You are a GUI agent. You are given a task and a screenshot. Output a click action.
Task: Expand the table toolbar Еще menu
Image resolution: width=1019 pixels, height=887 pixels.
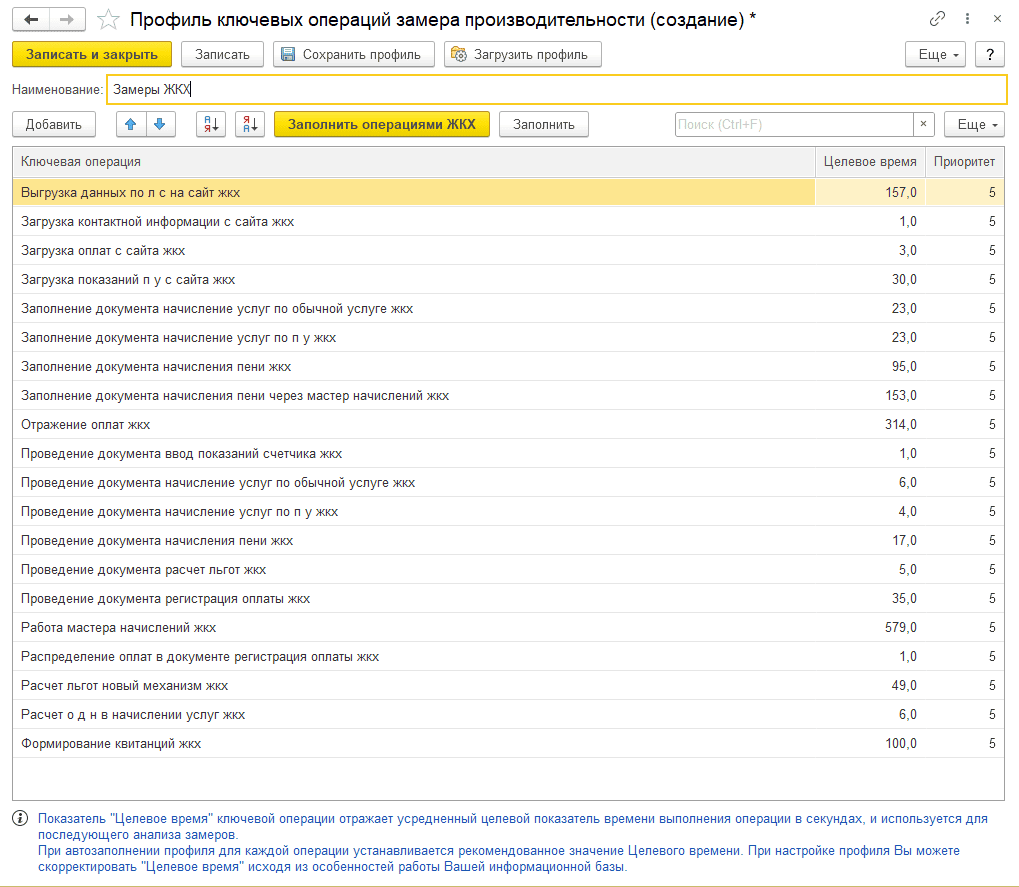[974, 124]
